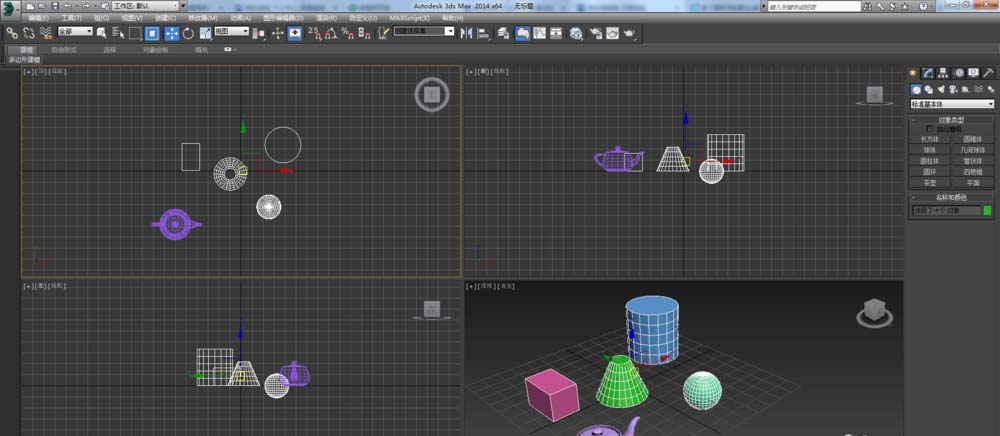Toggle the 3D Snaps button
1000x436 pixels.
(x=313, y=33)
